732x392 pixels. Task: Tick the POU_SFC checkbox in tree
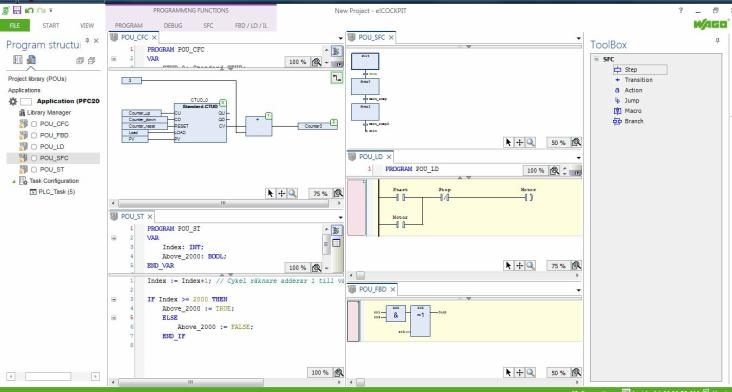tap(34, 158)
